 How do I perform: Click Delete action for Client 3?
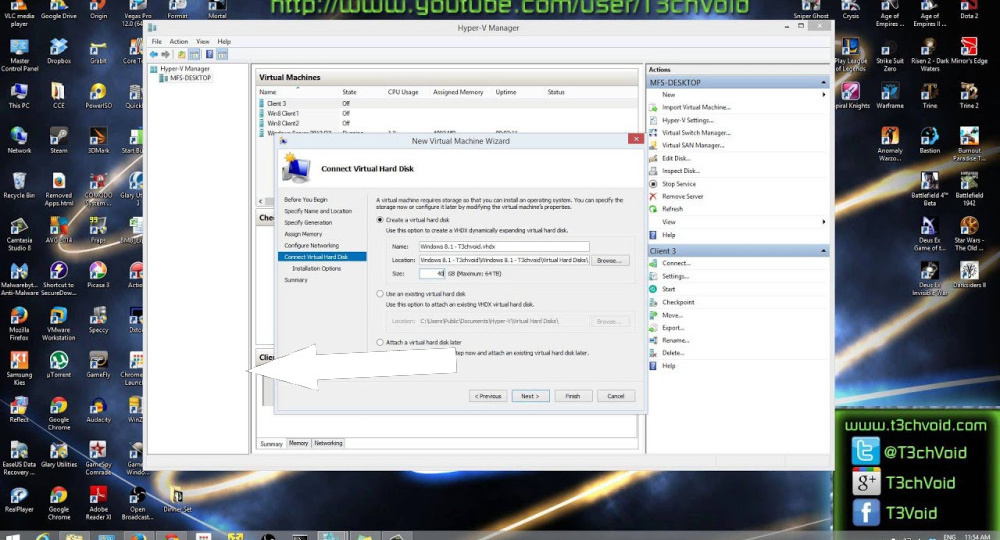pyautogui.click(x=673, y=353)
